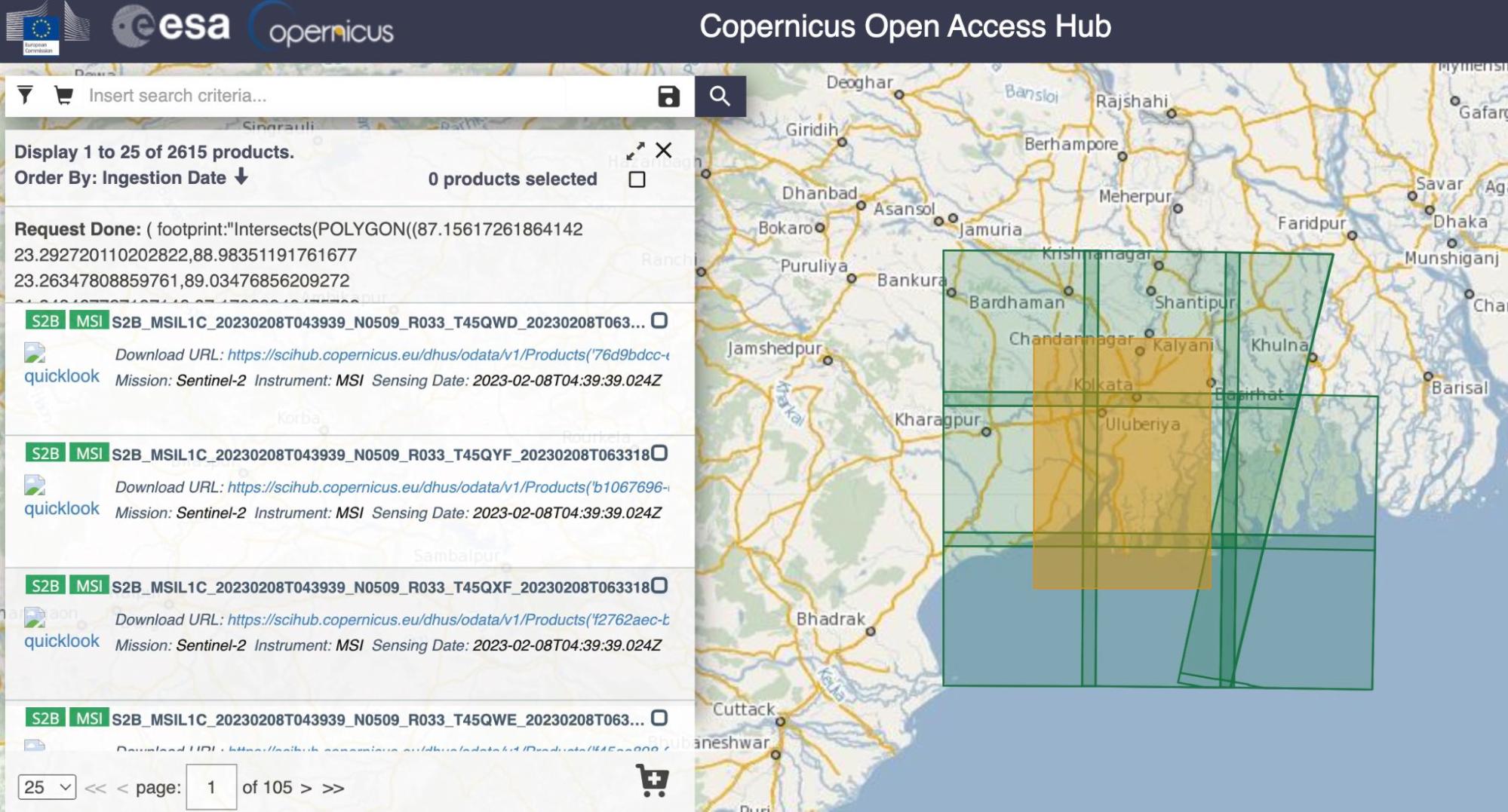Screen dimensions: 1508x812
Task: Open the cart icon beside search field
Action: click(64, 95)
